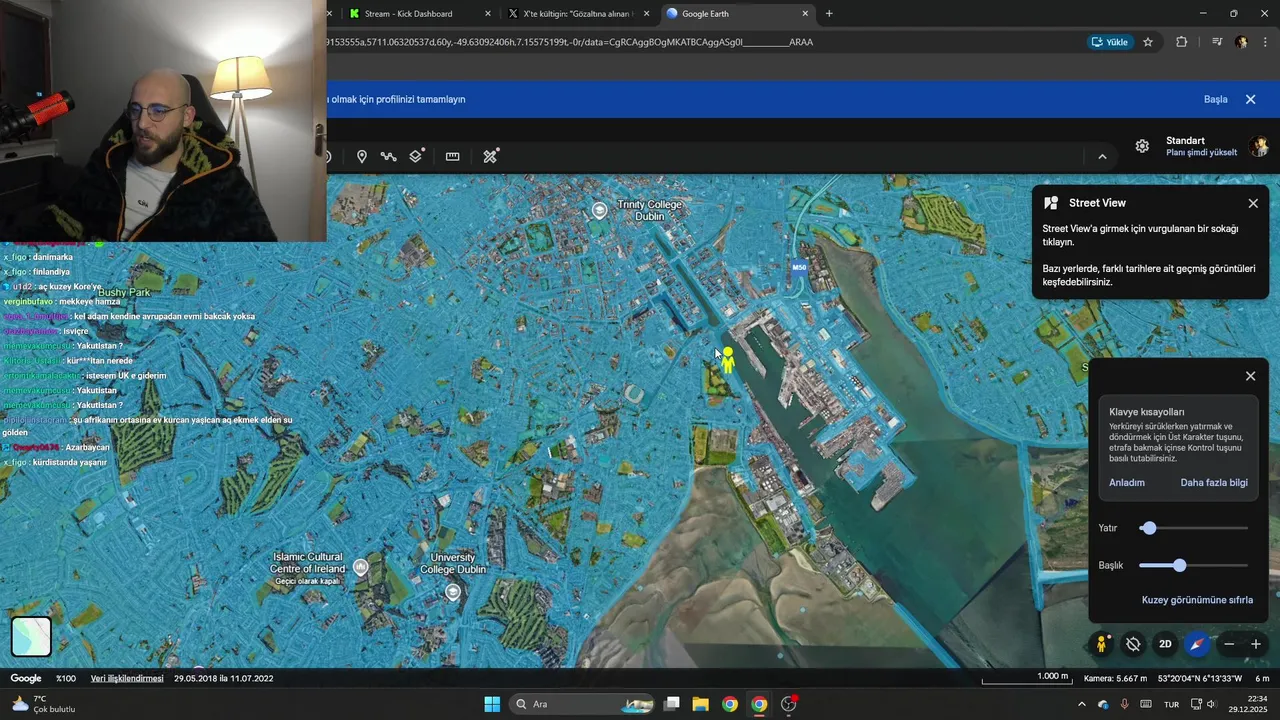Click the coordinates 53°20'04"N 6°13'33"W
The height and width of the screenshot is (720, 1280).
coord(1200,678)
